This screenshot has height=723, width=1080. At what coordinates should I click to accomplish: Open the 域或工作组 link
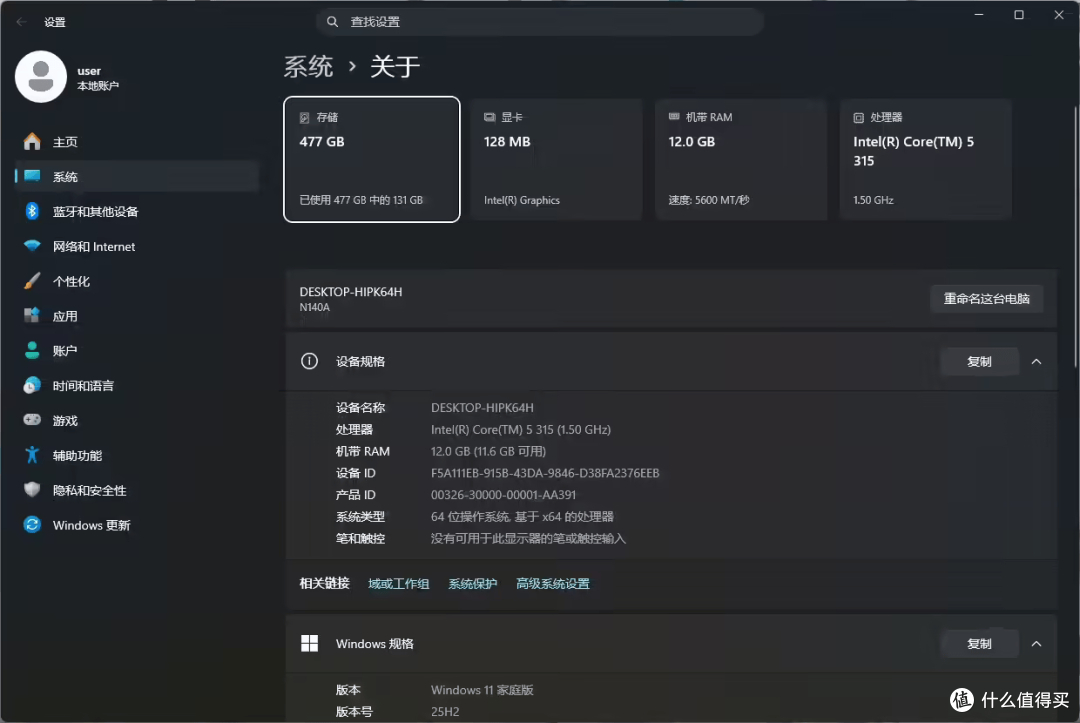coord(398,584)
